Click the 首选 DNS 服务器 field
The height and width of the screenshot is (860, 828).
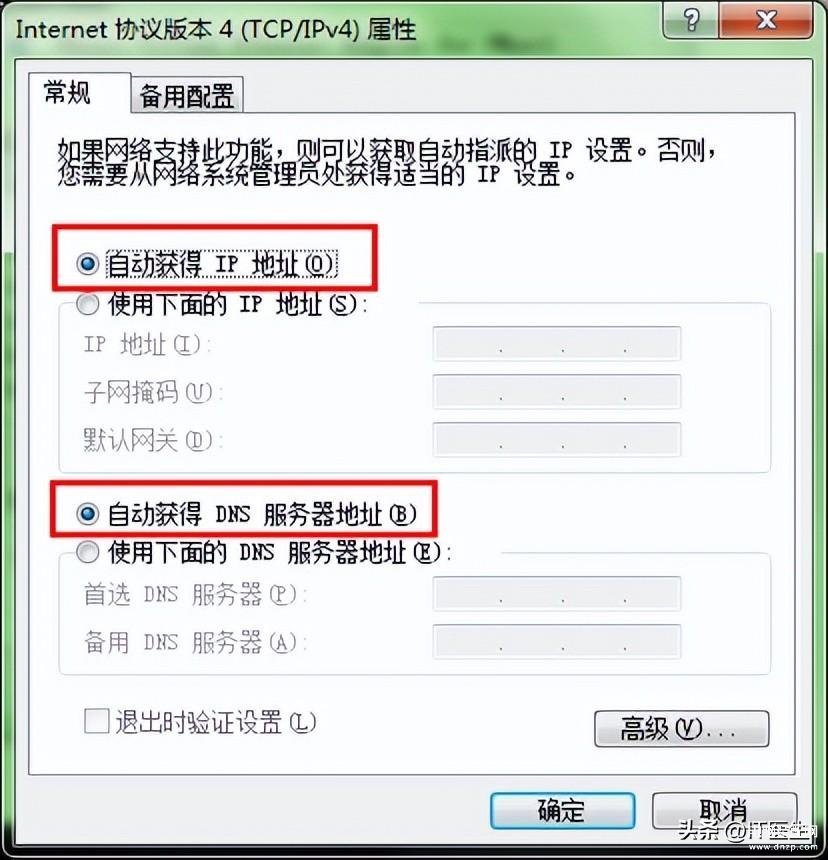(x=557, y=594)
